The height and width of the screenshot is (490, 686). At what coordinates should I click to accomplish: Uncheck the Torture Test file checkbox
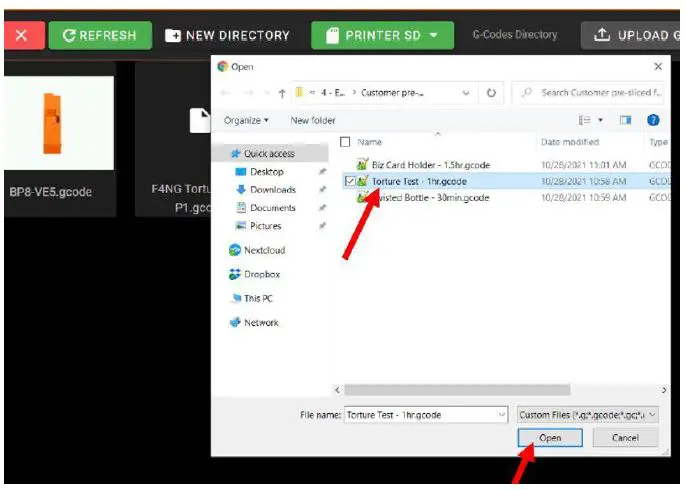[x=350, y=181]
